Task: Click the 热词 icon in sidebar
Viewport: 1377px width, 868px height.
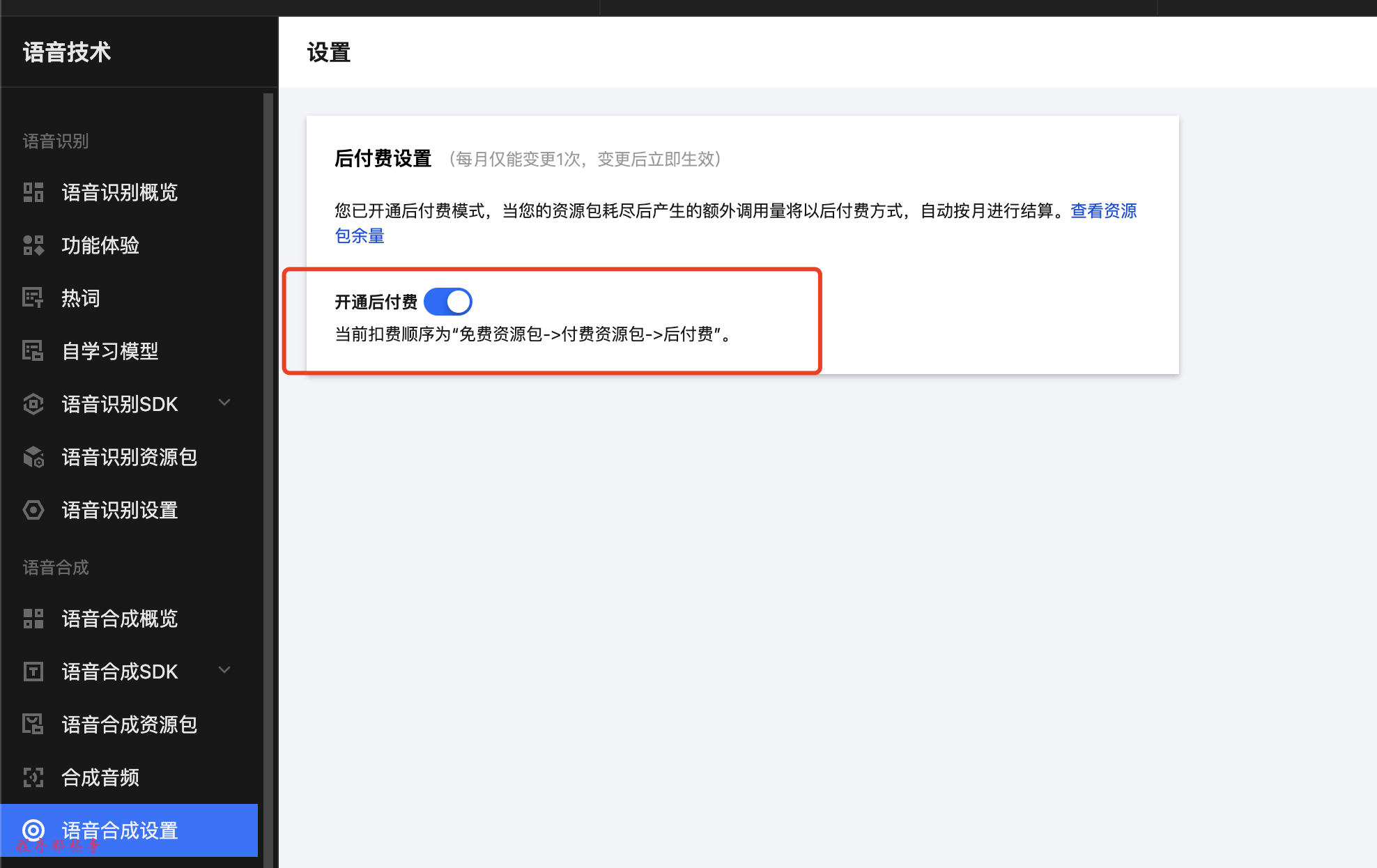Action: click(33, 298)
